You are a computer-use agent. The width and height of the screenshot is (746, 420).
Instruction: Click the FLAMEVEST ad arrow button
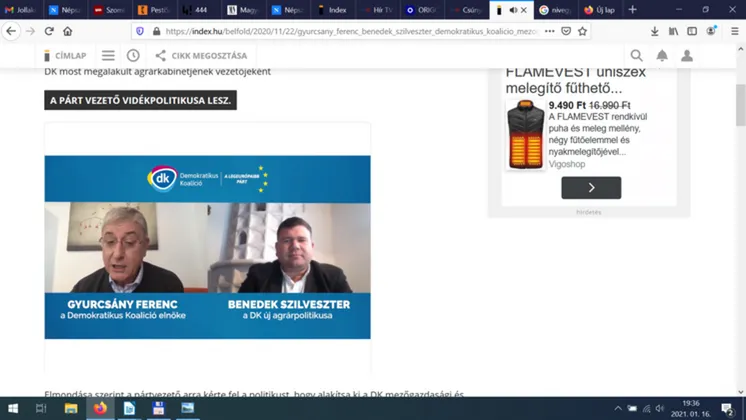click(x=590, y=187)
